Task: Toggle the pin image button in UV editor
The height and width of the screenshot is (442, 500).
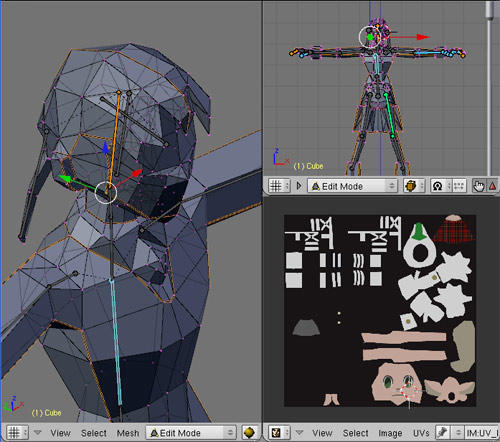Action: click(x=442, y=433)
